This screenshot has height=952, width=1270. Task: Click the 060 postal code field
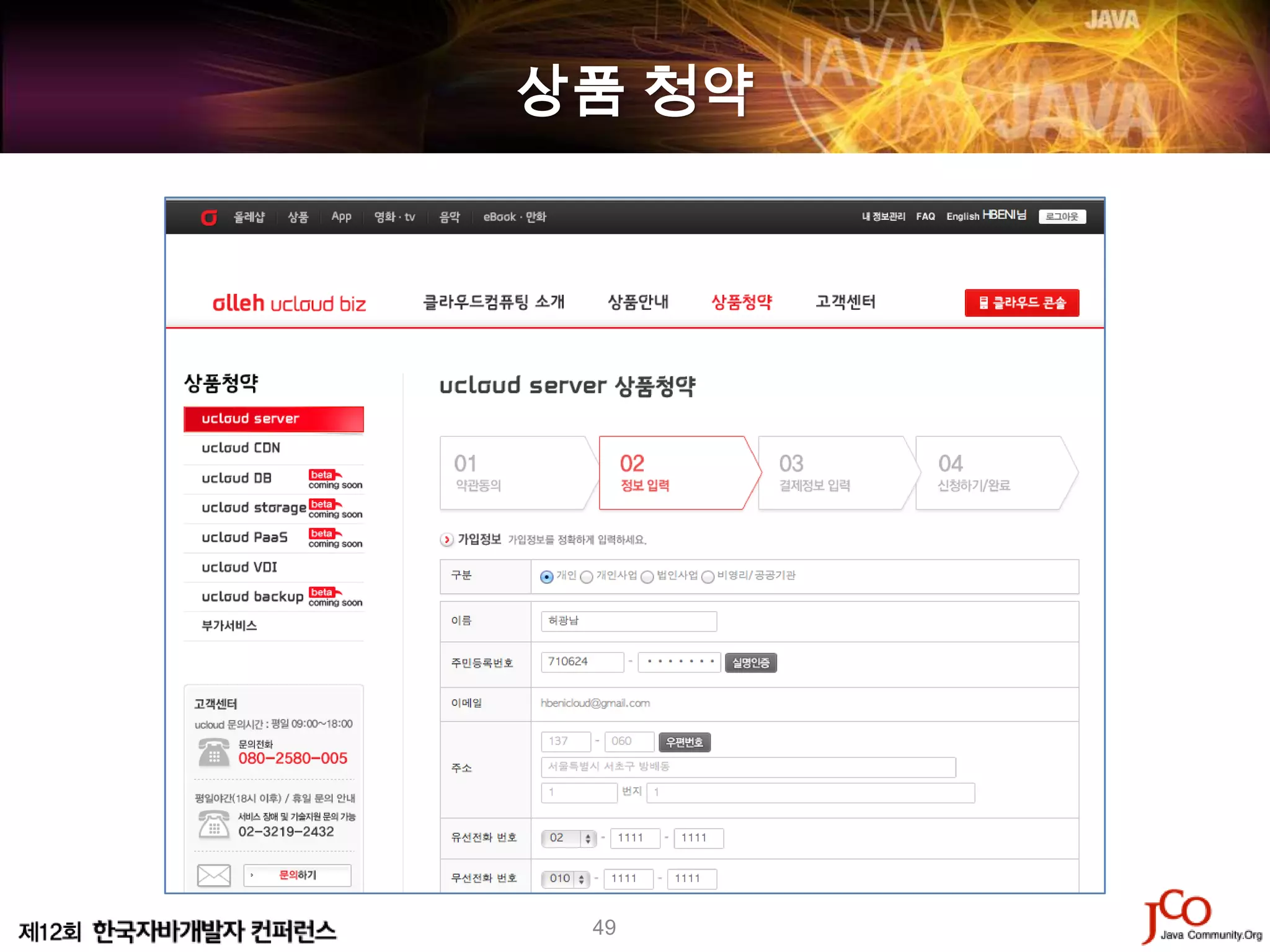[x=629, y=741]
